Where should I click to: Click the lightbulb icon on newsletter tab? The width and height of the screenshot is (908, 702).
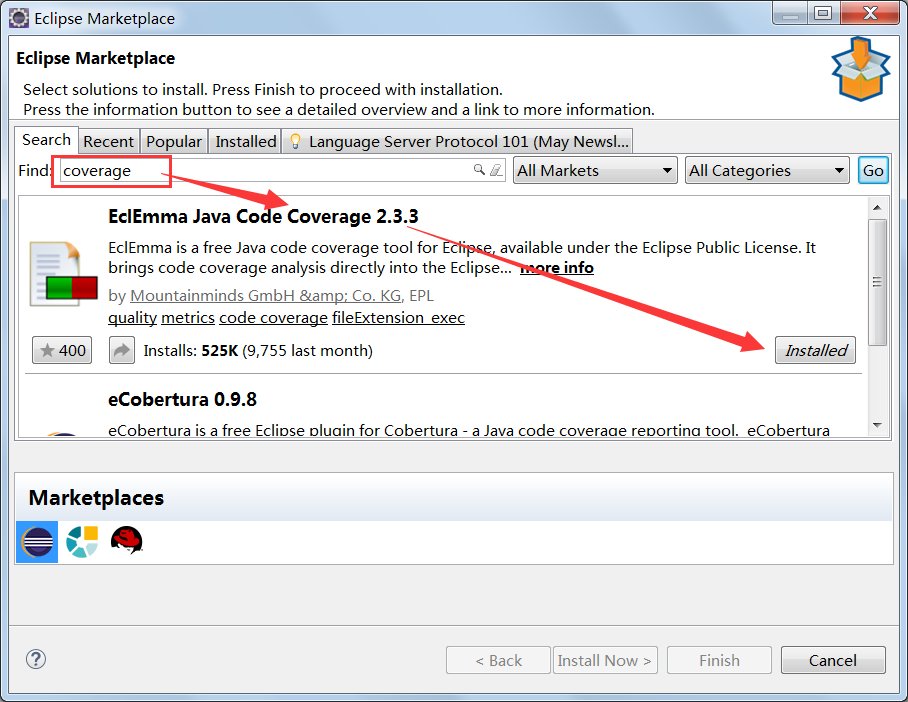tap(295, 141)
